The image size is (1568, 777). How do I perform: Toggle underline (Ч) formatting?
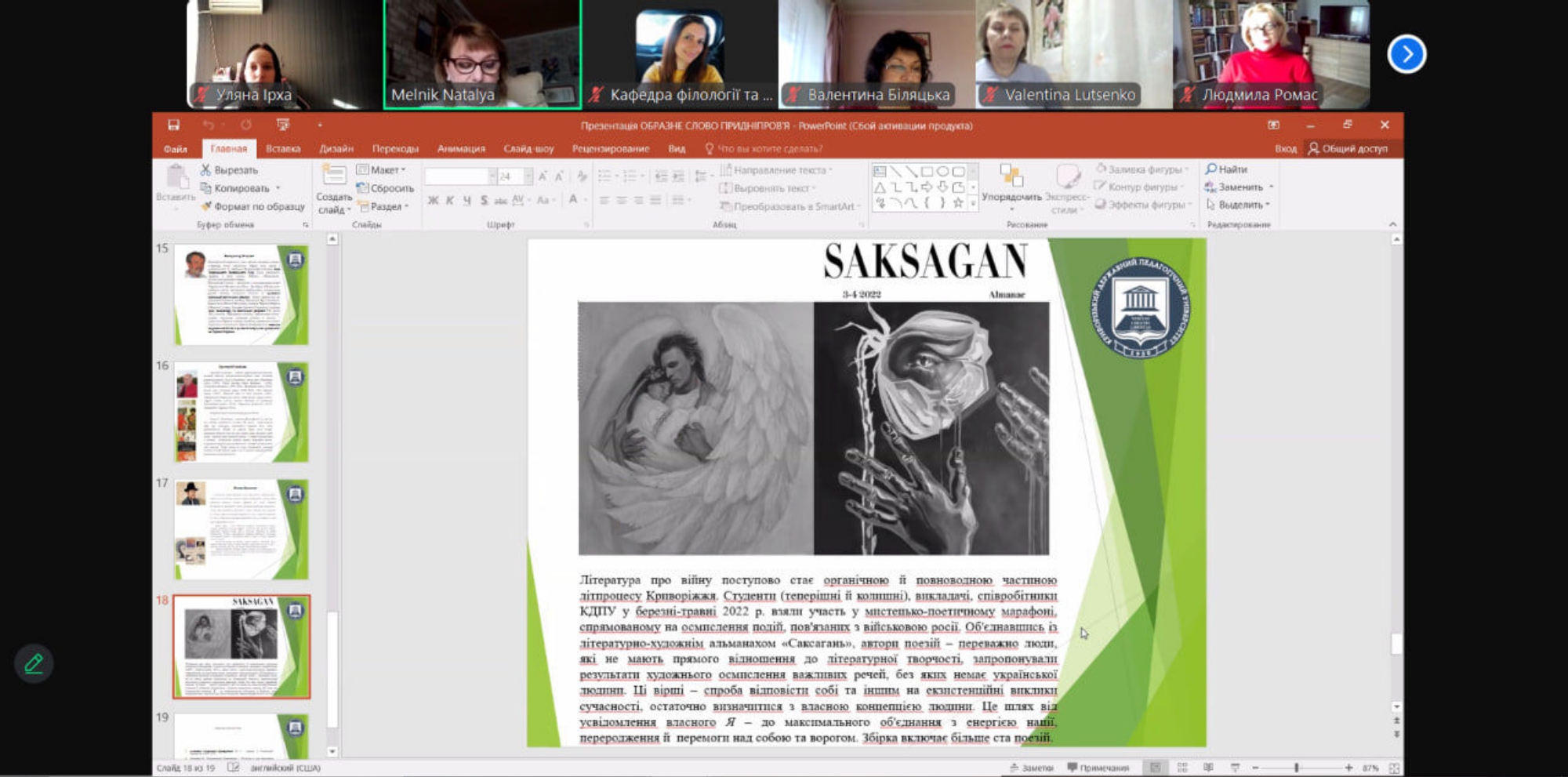click(467, 201)
